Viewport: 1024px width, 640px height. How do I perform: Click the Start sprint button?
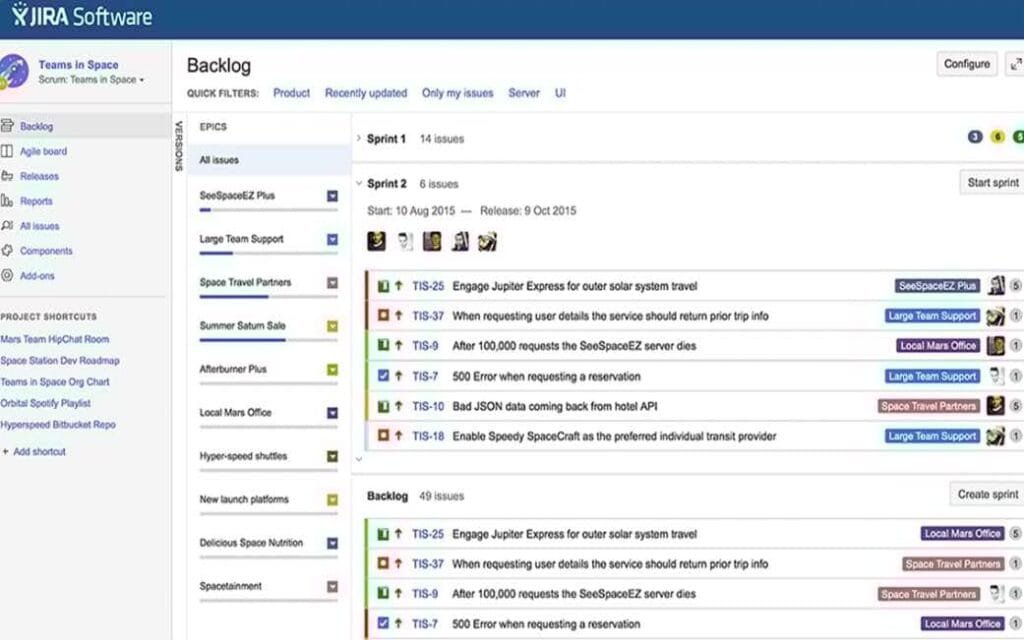pyautogui.click(x=992, y=182)
